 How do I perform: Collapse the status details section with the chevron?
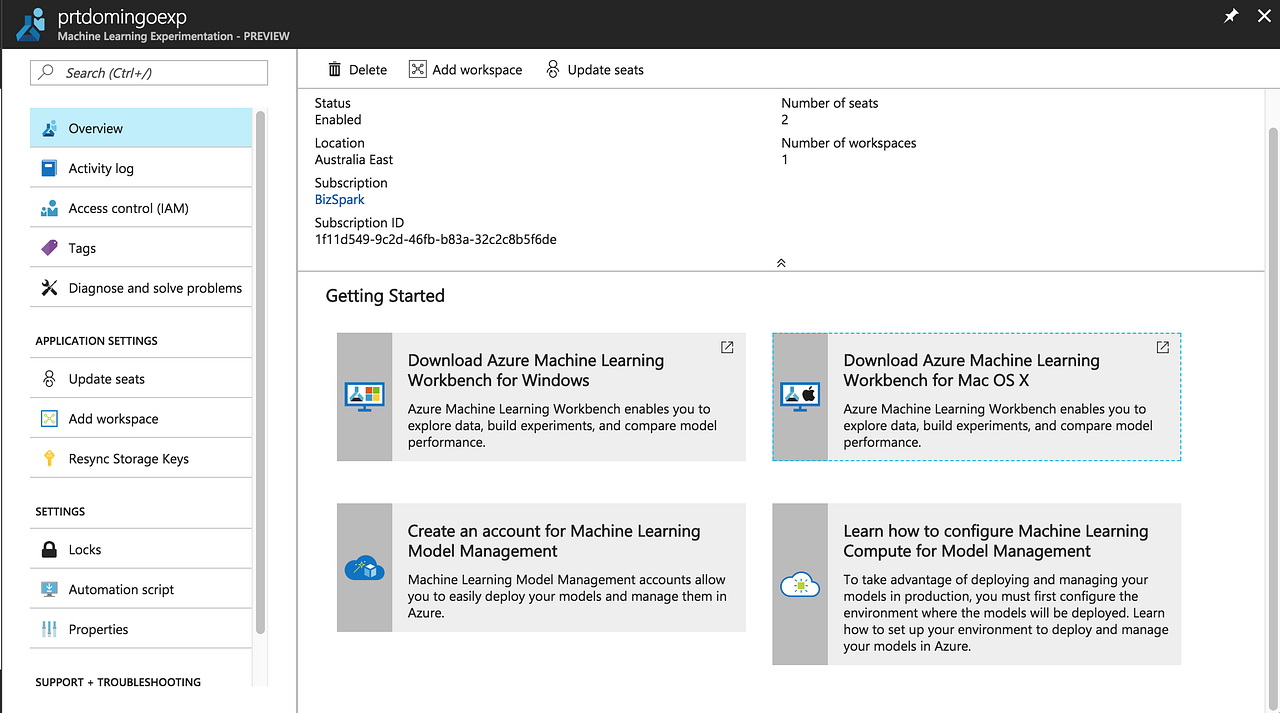point(780,262)
